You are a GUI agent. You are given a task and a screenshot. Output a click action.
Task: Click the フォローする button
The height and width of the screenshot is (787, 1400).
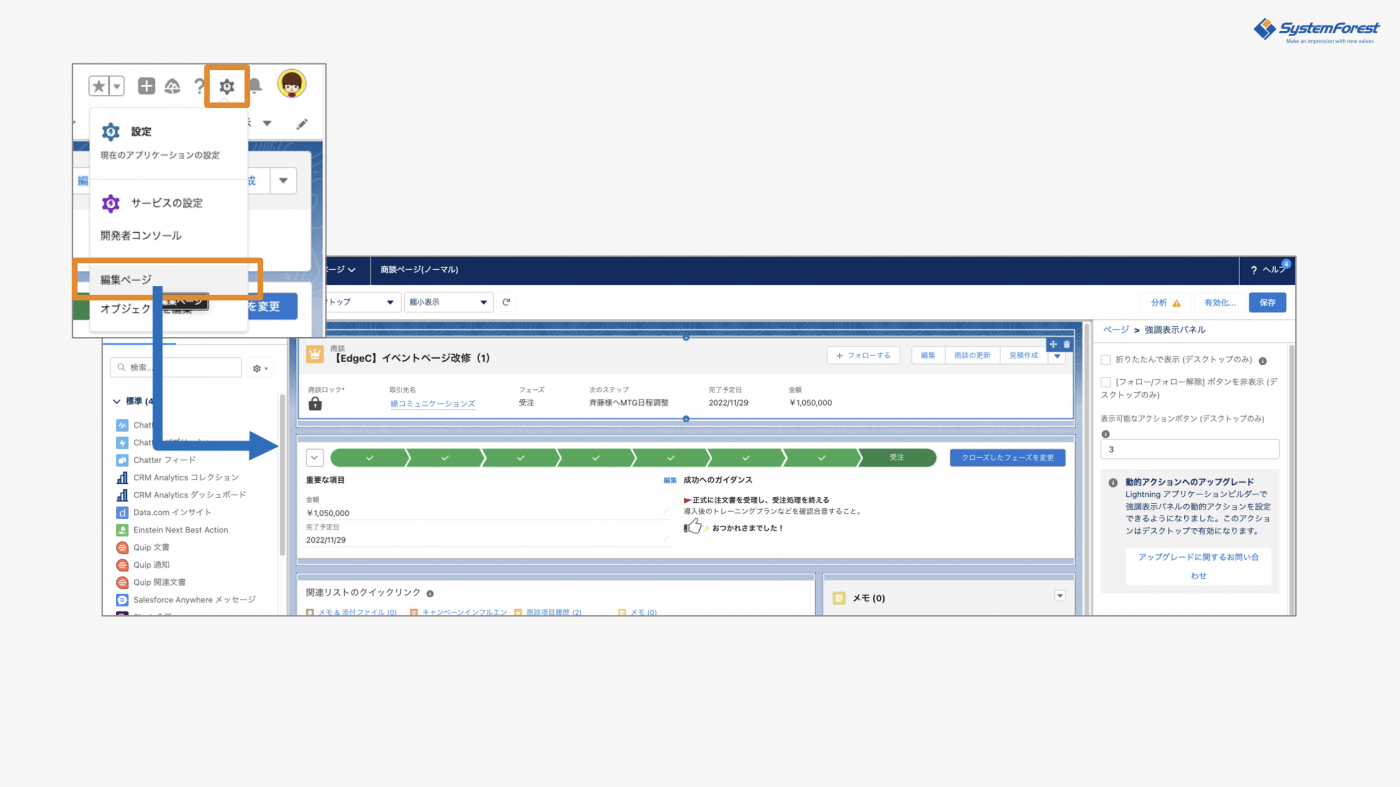(863, 355)
